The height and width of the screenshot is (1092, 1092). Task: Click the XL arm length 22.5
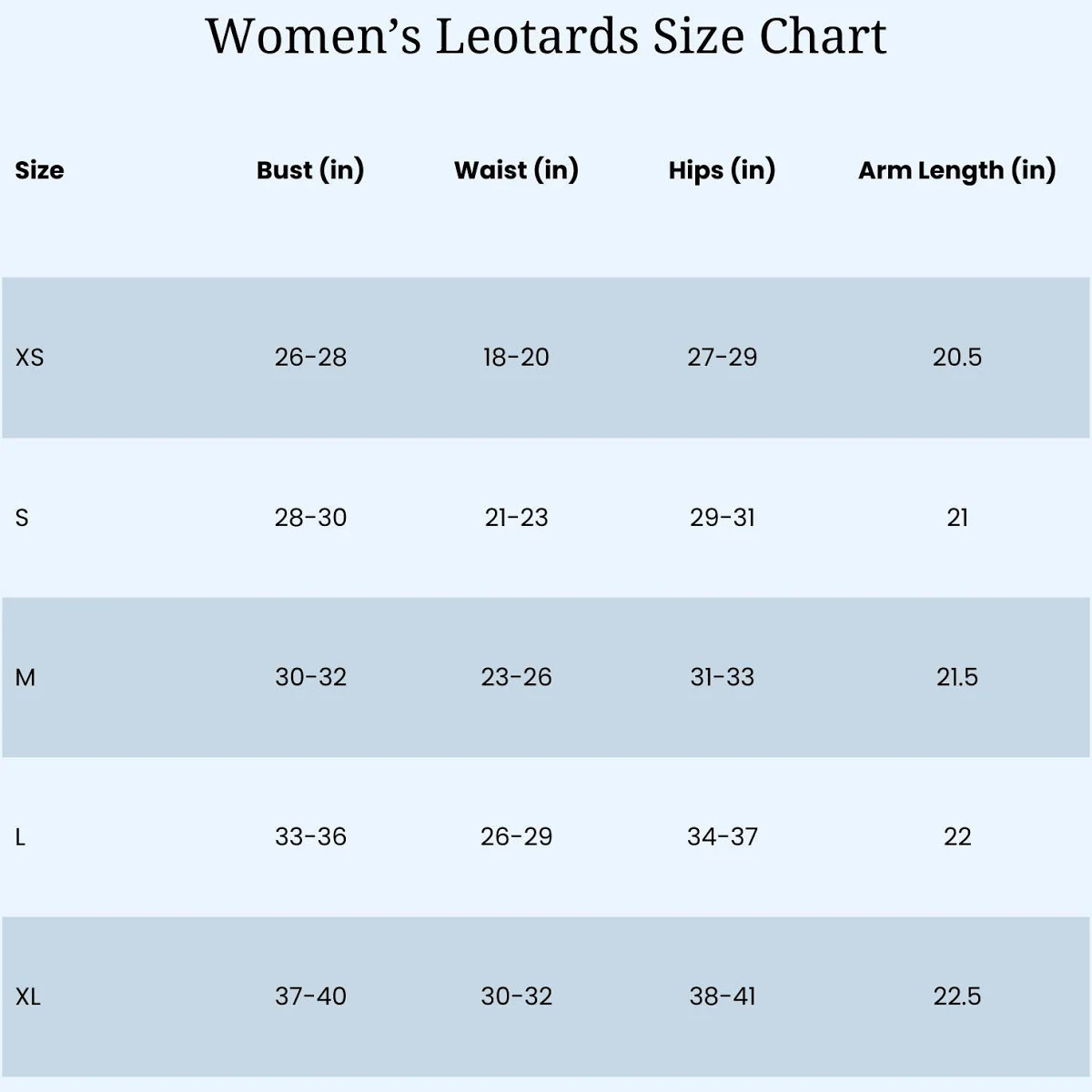tap(956, 997)
